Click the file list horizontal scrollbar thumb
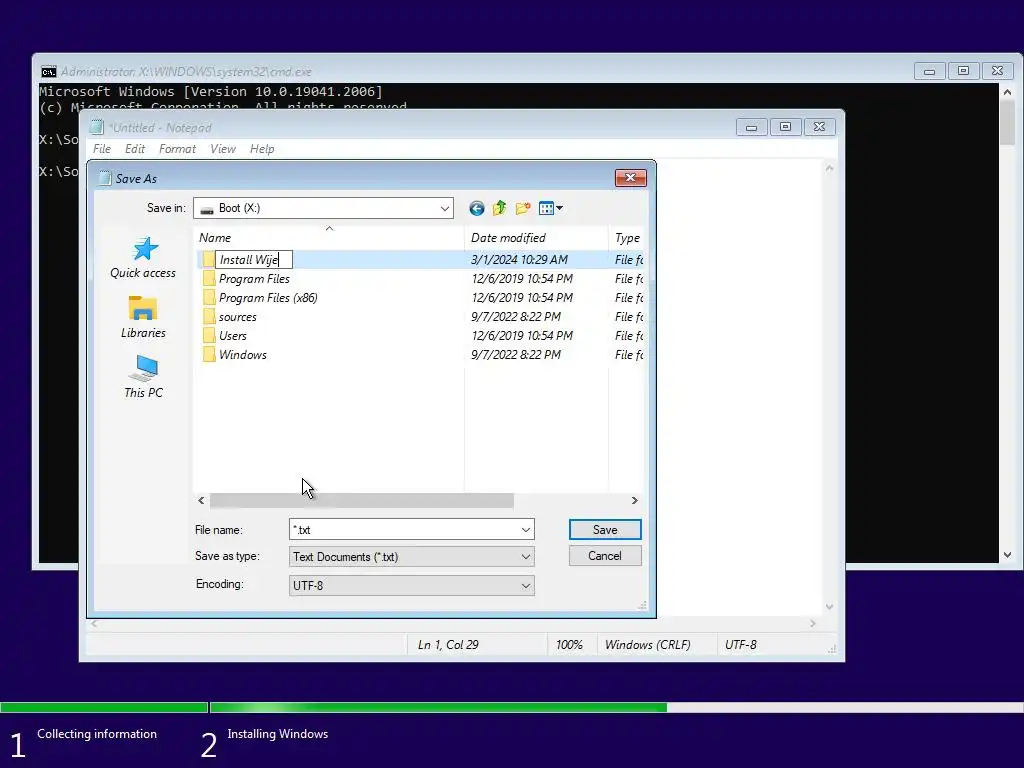 click(x=361, y=500)
